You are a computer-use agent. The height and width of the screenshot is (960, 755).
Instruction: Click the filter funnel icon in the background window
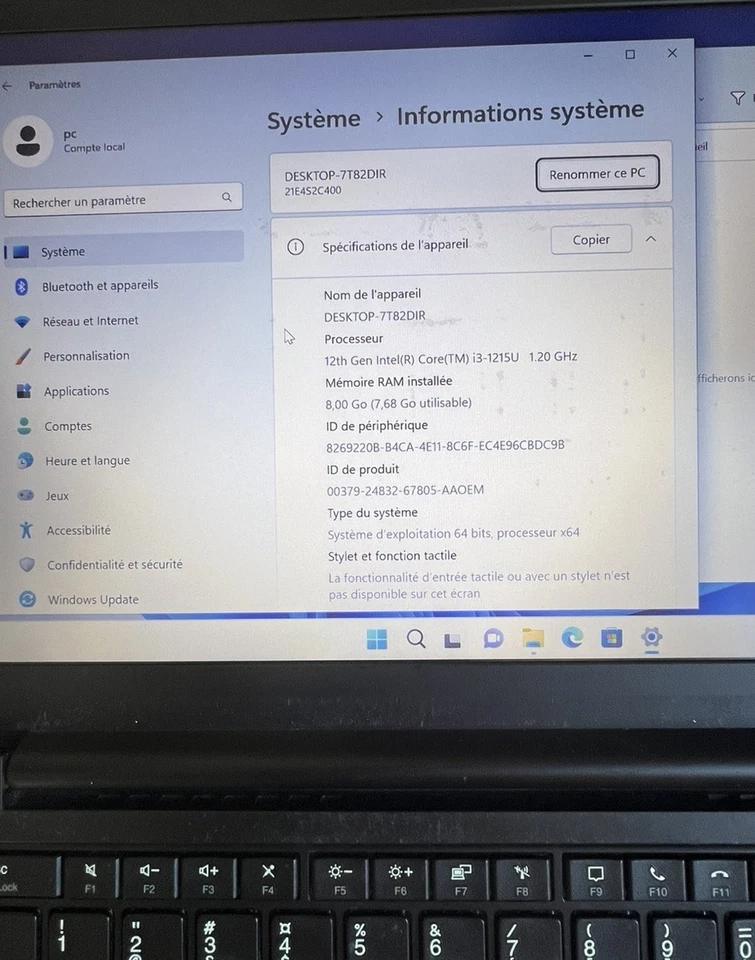click(x=738, y=98)
